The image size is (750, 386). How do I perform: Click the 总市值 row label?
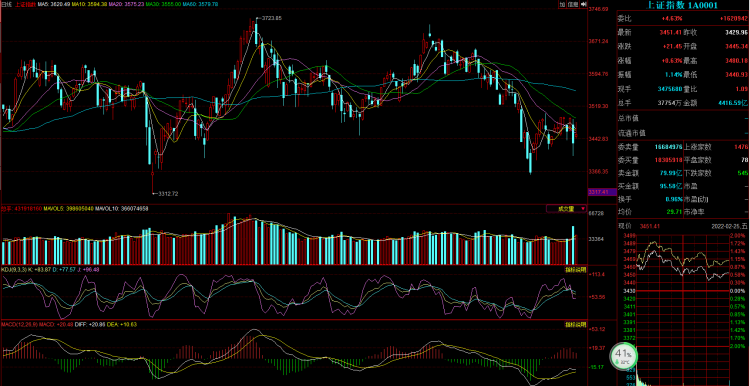628,119
